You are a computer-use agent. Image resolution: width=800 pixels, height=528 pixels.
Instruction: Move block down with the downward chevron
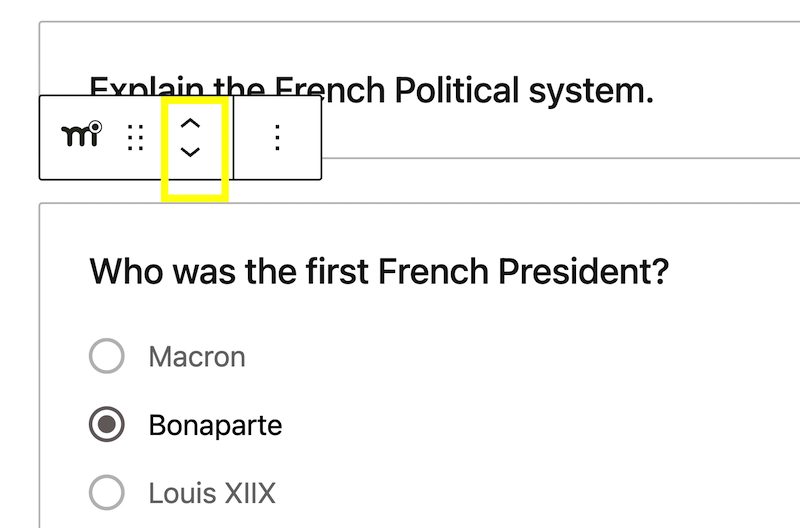coord(190,152)
